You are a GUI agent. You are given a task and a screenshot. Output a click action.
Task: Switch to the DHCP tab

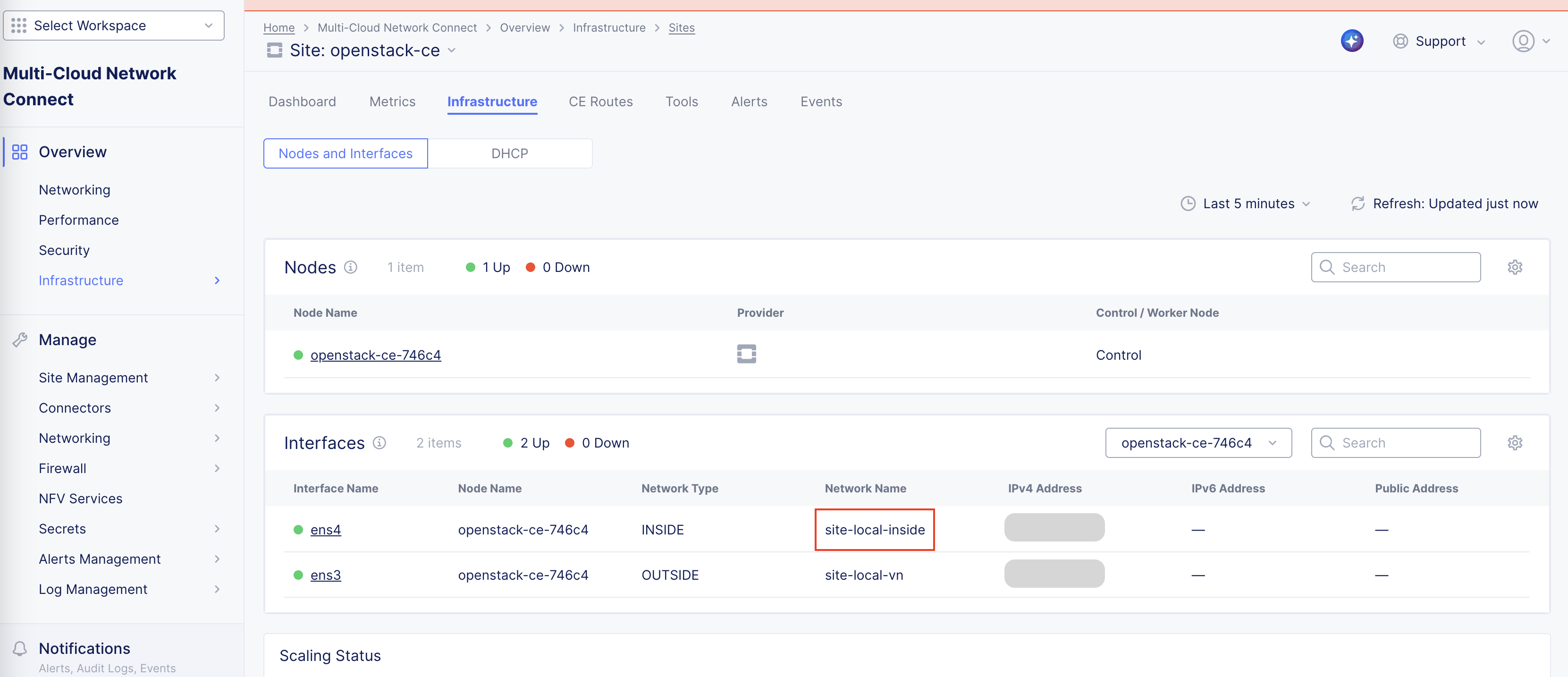pyautogui.click(x=510, y=153)
